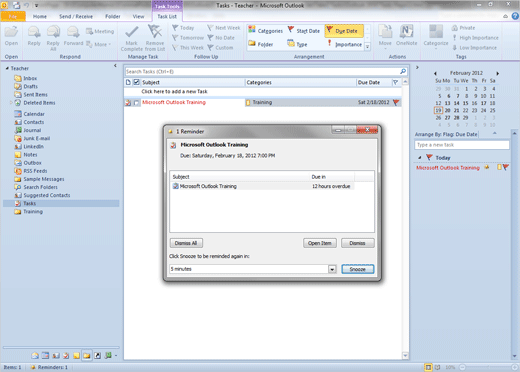This screenshot has width=520, height=372.
Task: Open the Send / Receive tab
Action: 76,16
